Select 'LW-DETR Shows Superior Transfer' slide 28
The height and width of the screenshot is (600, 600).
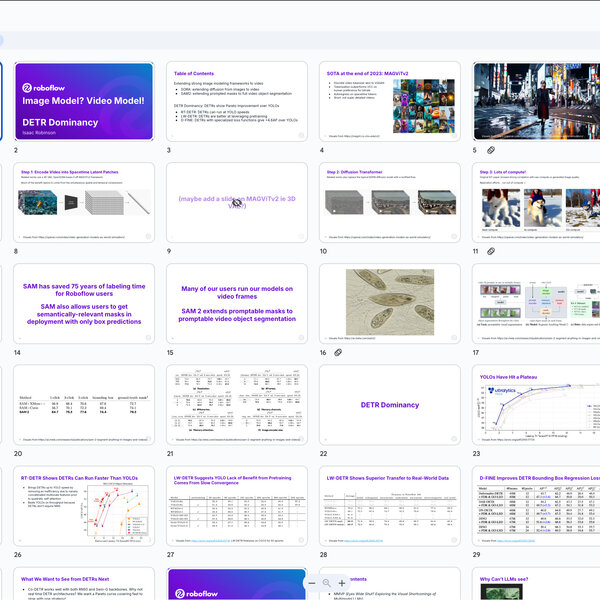click(x=390, y=506)
